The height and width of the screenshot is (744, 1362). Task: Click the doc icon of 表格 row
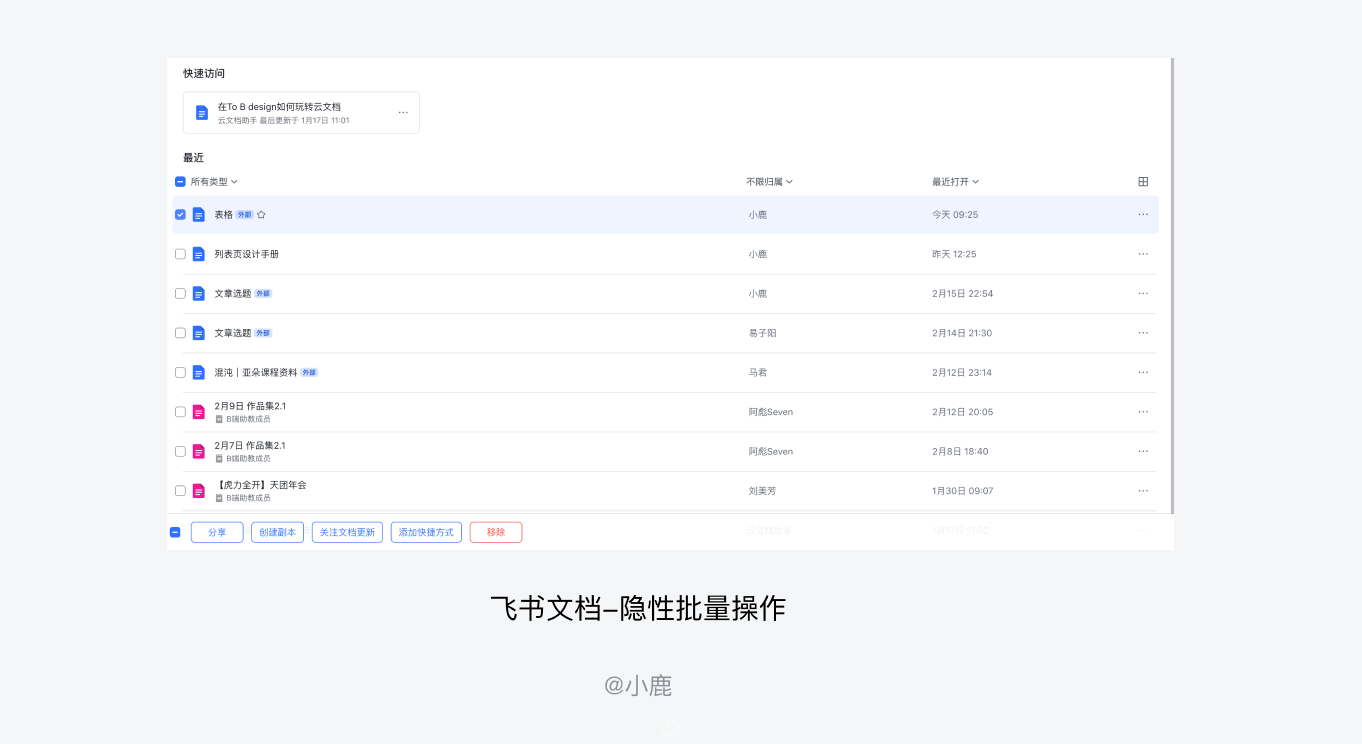click(199, 215)
